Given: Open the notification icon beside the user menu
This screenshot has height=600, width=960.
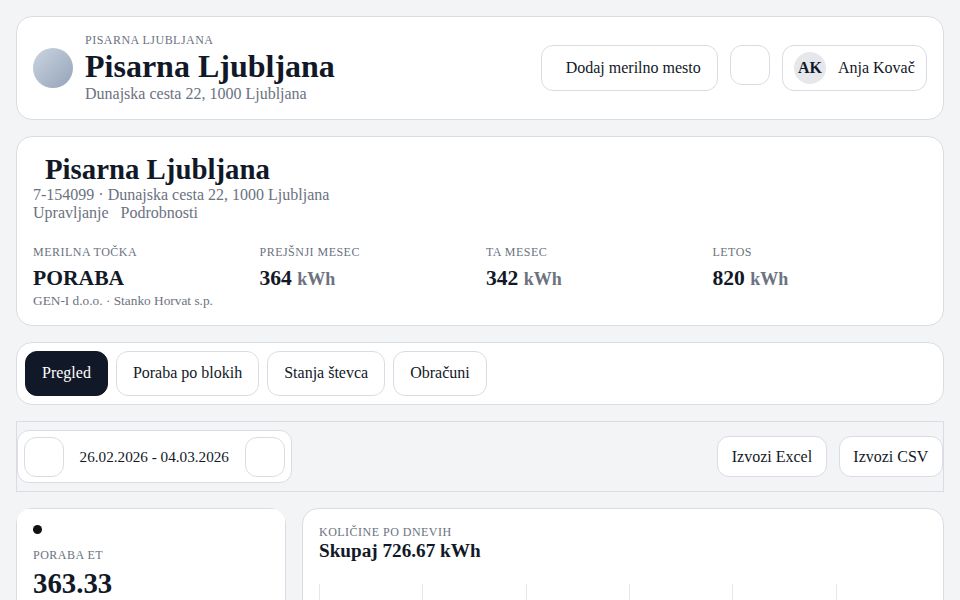Looking at the screenshot, I should click(x=749, y=68).
